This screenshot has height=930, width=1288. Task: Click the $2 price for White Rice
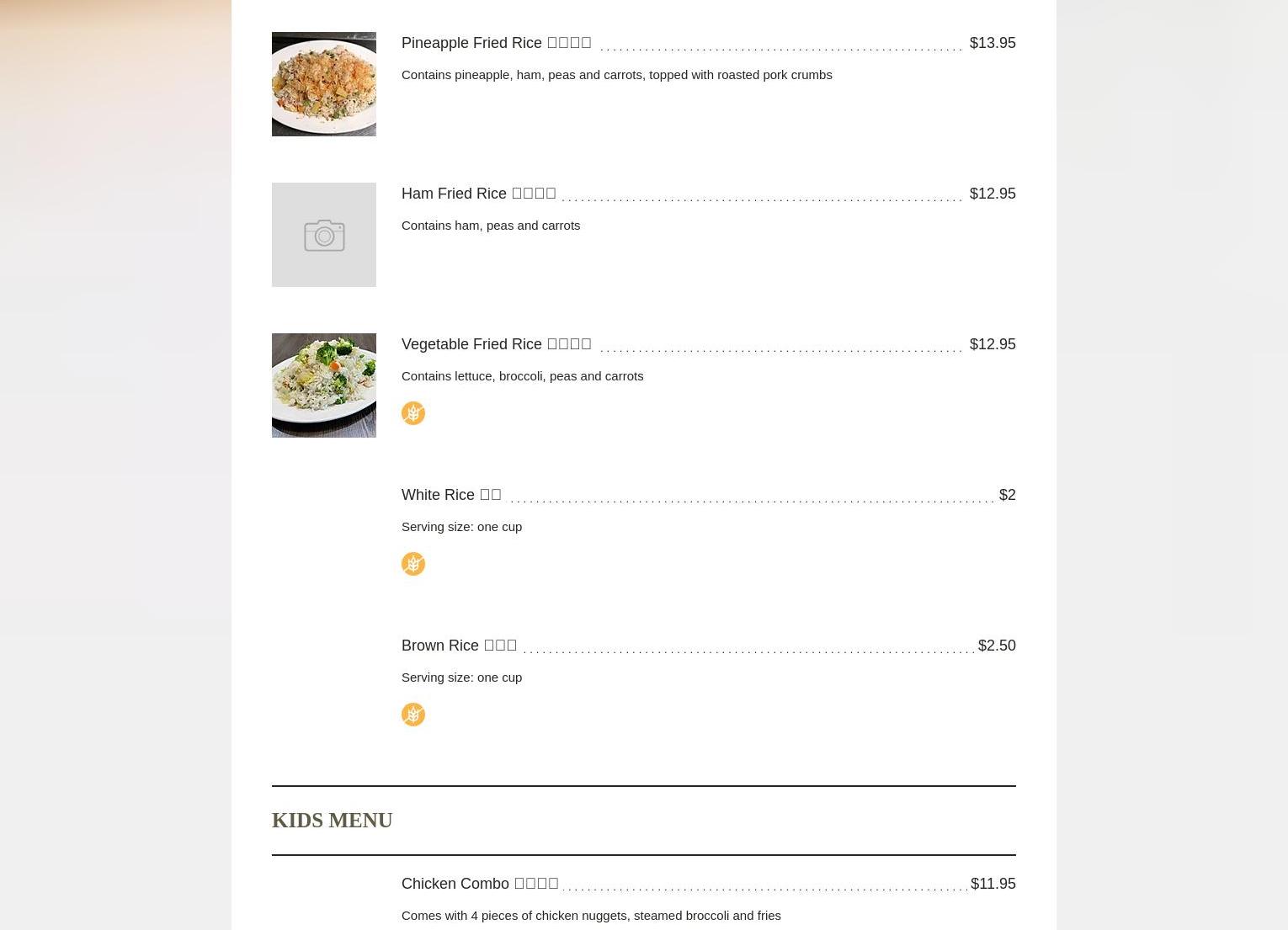pyautogui.click(x=1007, y=495)
